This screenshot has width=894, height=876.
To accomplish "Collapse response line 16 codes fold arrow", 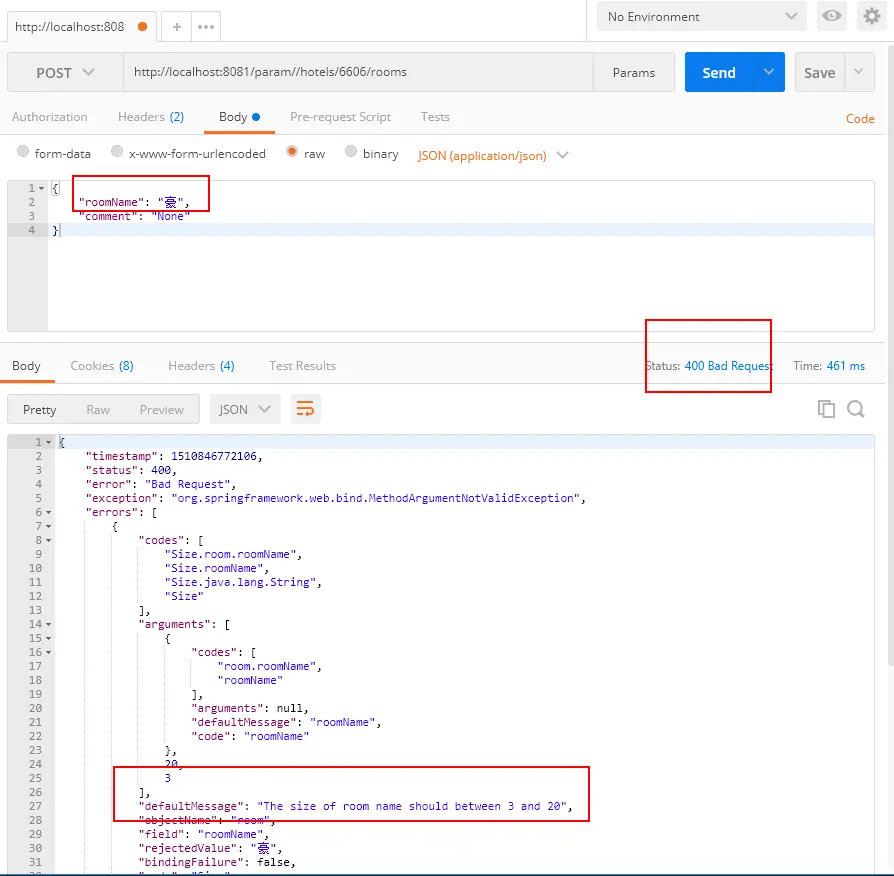I will coord(48,652).
